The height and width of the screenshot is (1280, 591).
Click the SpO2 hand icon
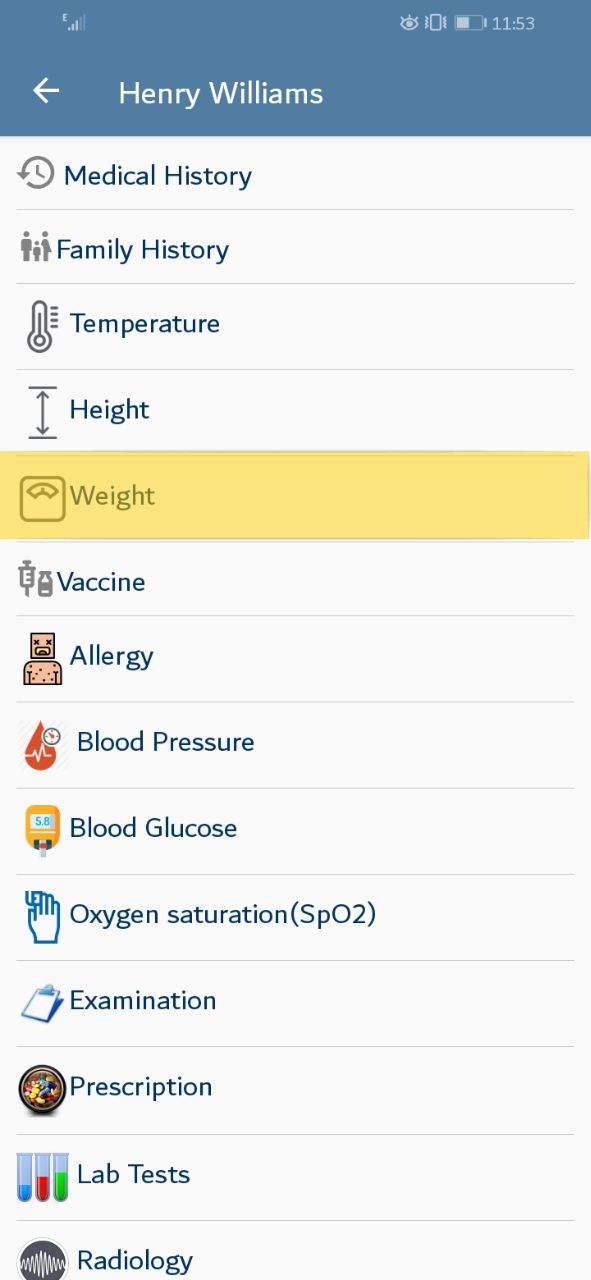point(42,917)
